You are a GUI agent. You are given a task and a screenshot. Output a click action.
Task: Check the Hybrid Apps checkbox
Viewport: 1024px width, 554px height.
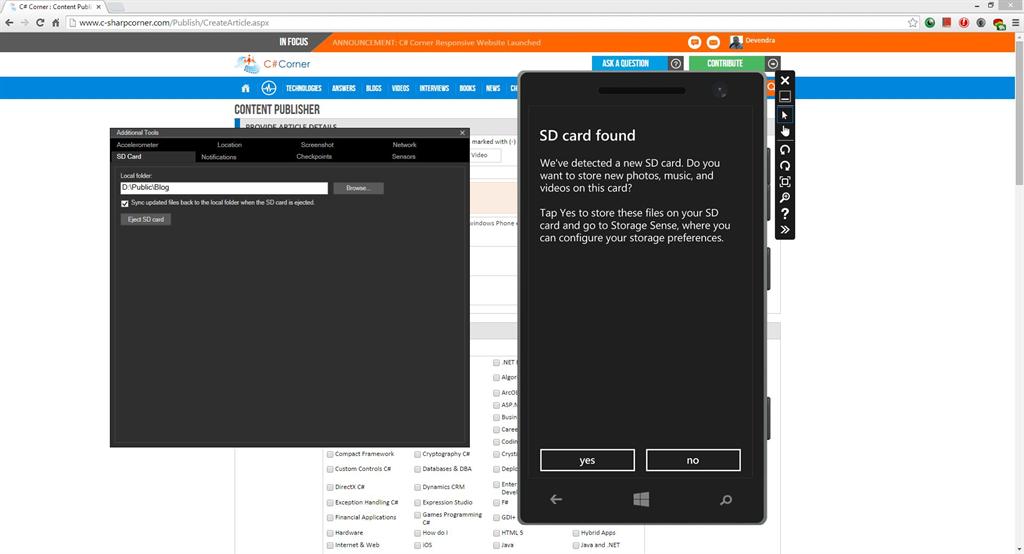pos(575,533)
